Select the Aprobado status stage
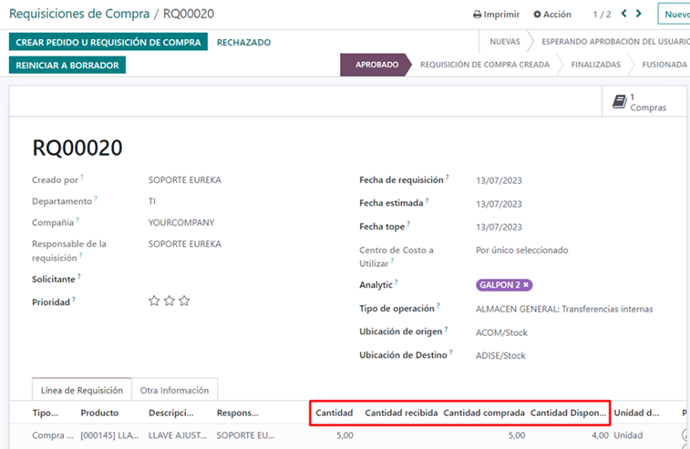 377,65
